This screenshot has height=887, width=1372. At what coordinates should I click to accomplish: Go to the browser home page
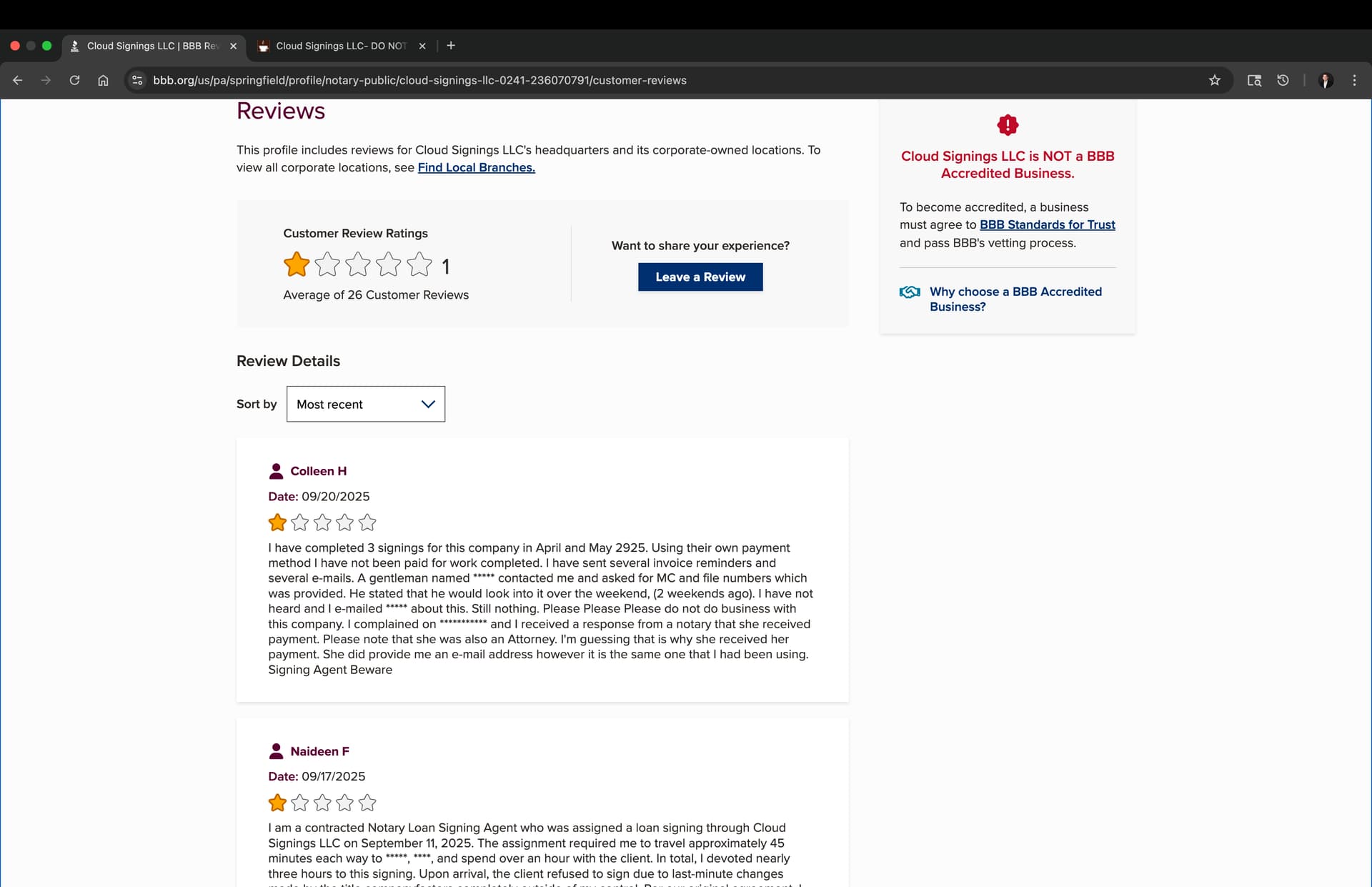pos(103,80)
